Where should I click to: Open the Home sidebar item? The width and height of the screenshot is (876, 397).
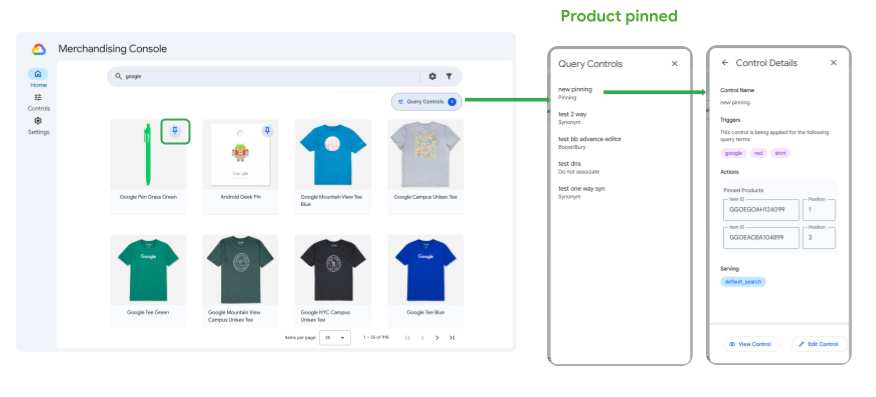coord(38,78)
